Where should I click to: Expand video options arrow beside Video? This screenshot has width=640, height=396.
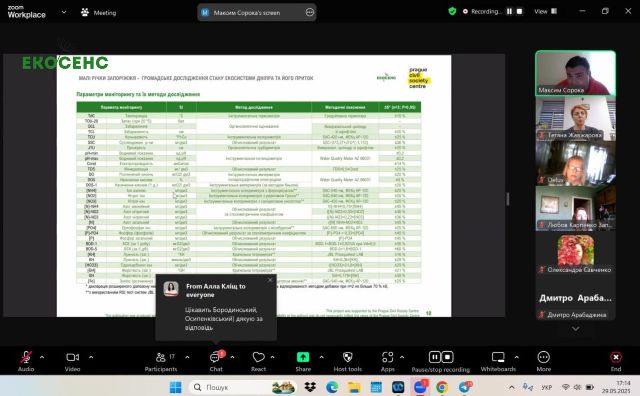click(91, 357)
